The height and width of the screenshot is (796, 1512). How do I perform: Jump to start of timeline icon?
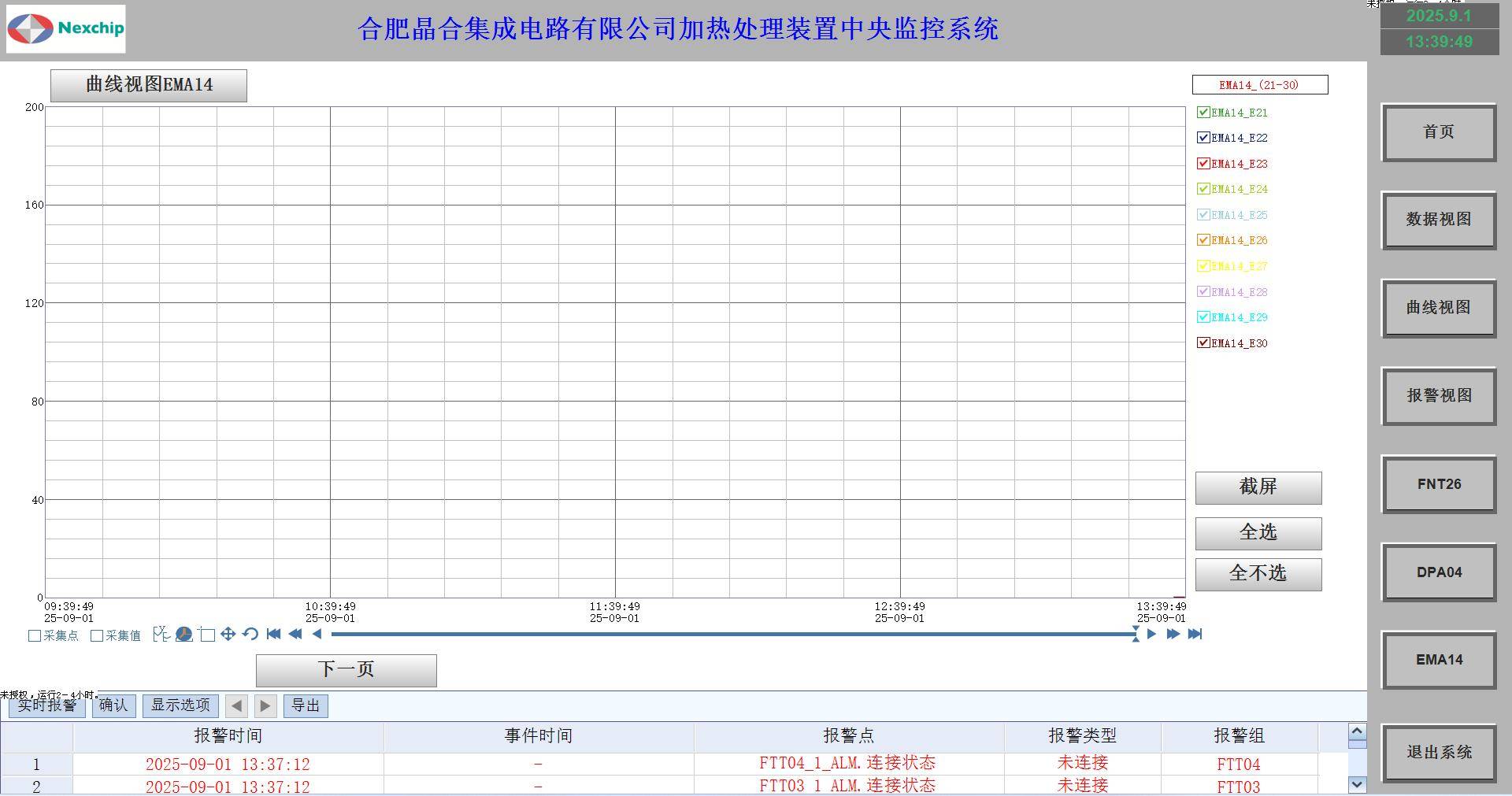point(273,634)
